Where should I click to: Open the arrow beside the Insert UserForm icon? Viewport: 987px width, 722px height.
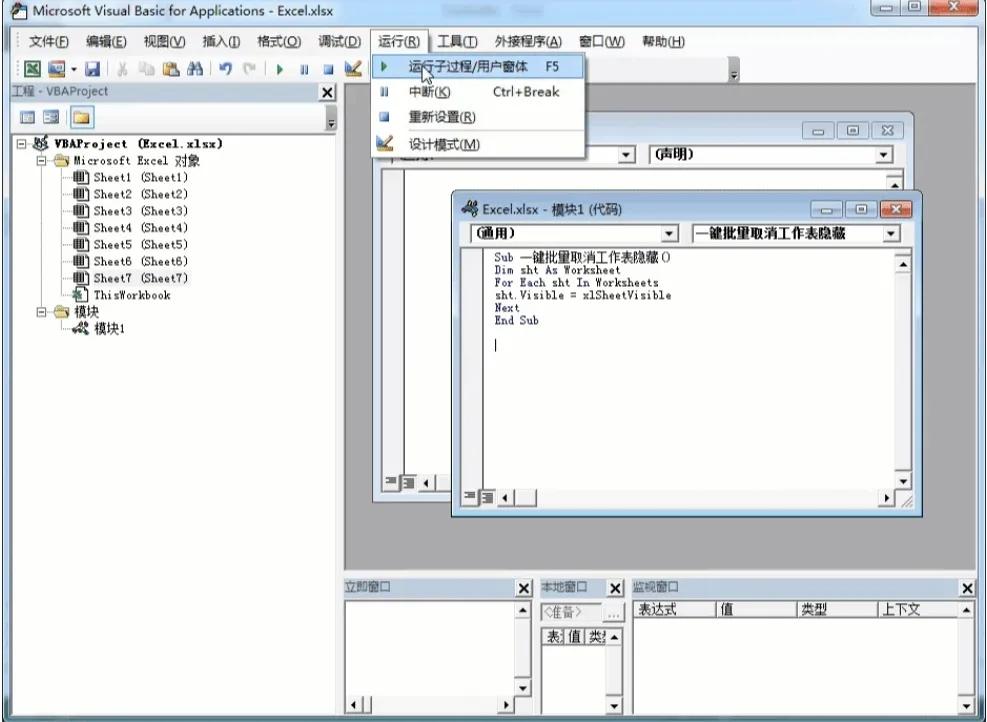point(74,69)
